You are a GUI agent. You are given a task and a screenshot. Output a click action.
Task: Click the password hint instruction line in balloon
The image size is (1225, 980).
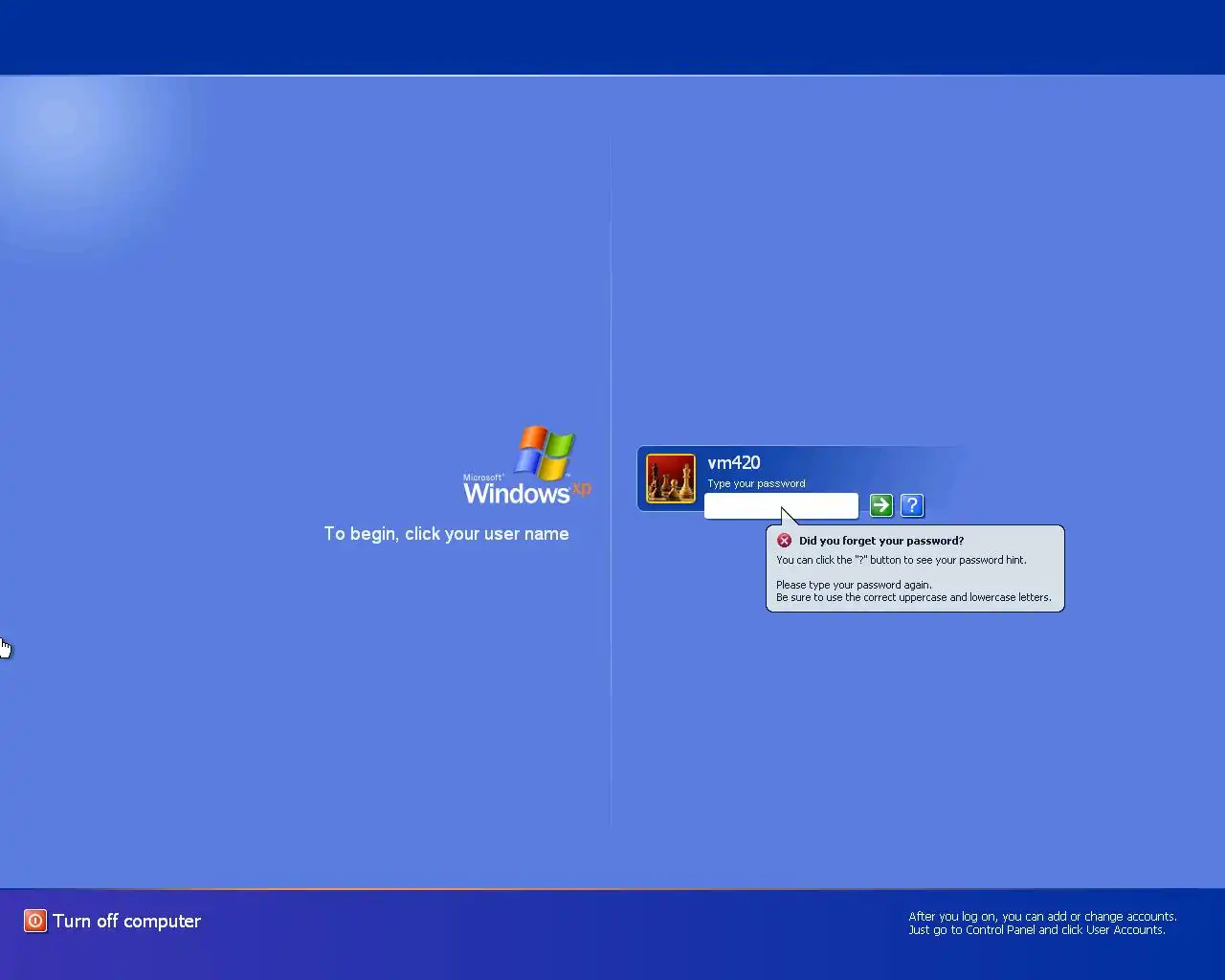(x=901, y=560)
